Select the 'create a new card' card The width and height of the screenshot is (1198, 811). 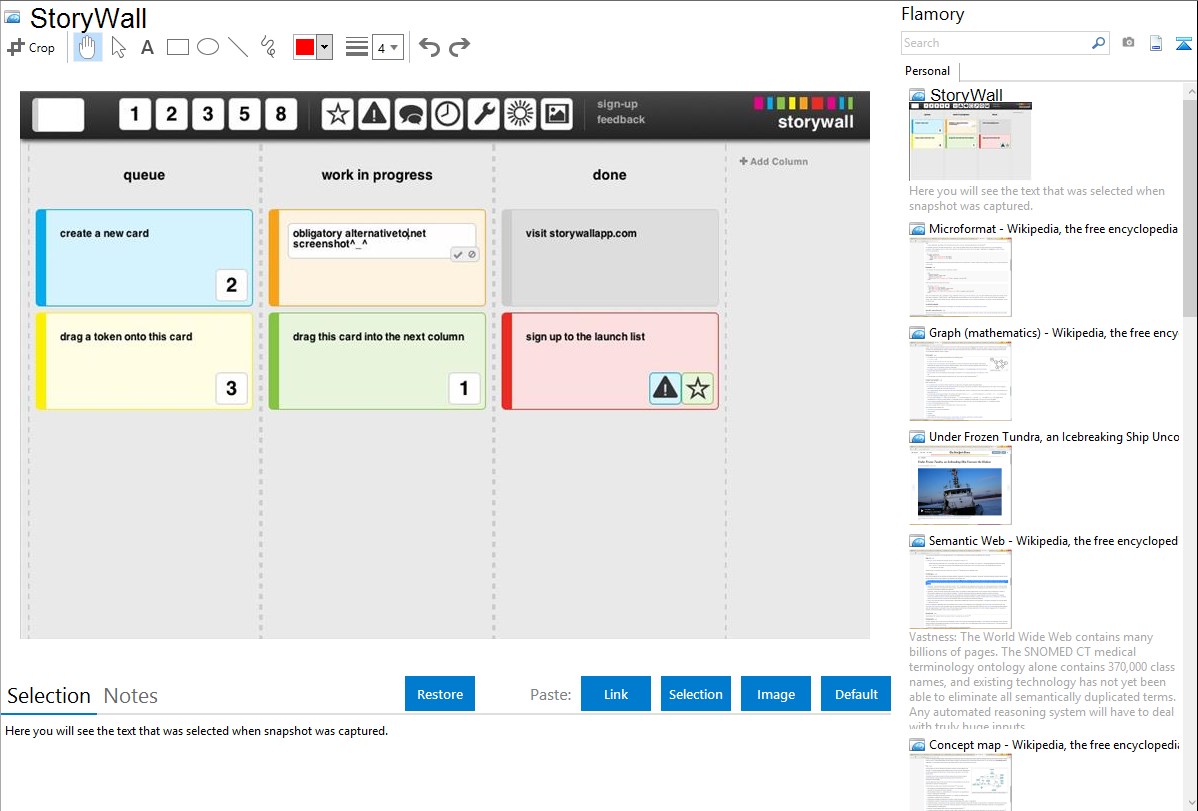click(x=144, y=258)
